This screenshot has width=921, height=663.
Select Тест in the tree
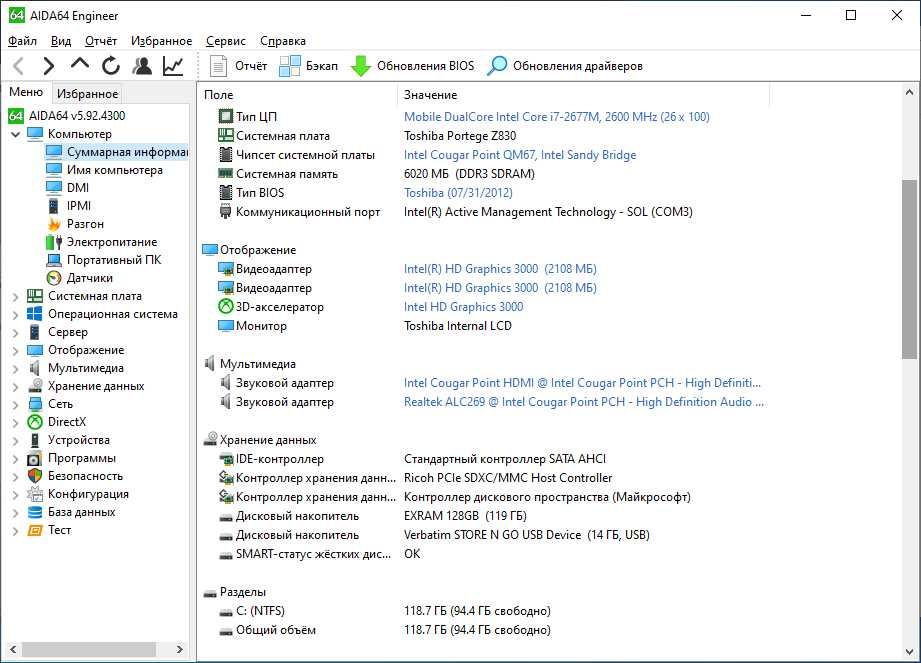59,530
